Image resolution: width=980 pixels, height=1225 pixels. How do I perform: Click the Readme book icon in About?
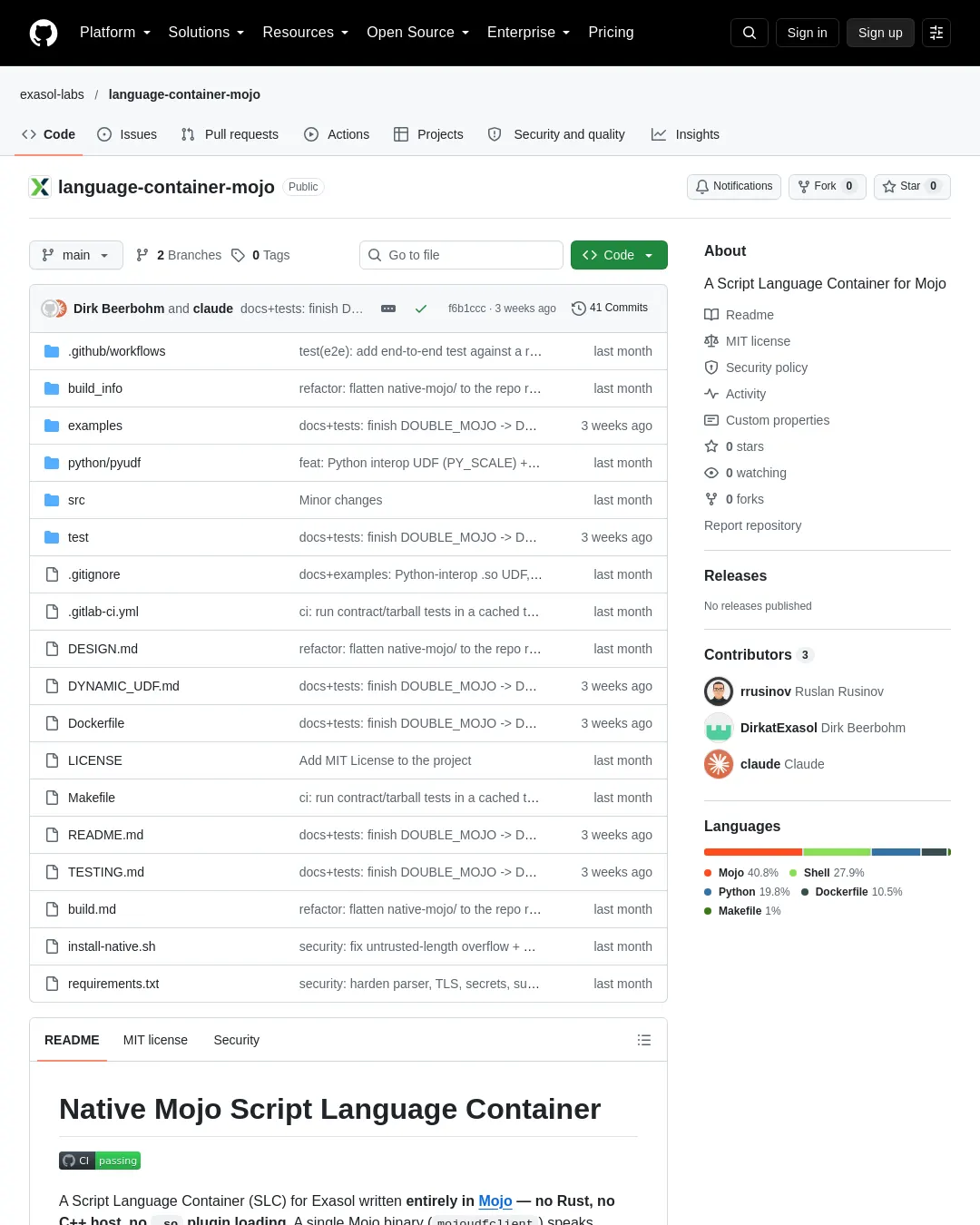pyautogui.click(x=711, y=315)
